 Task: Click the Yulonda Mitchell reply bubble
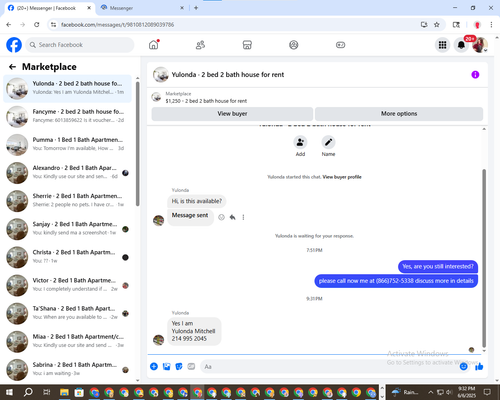coord(194,331)
